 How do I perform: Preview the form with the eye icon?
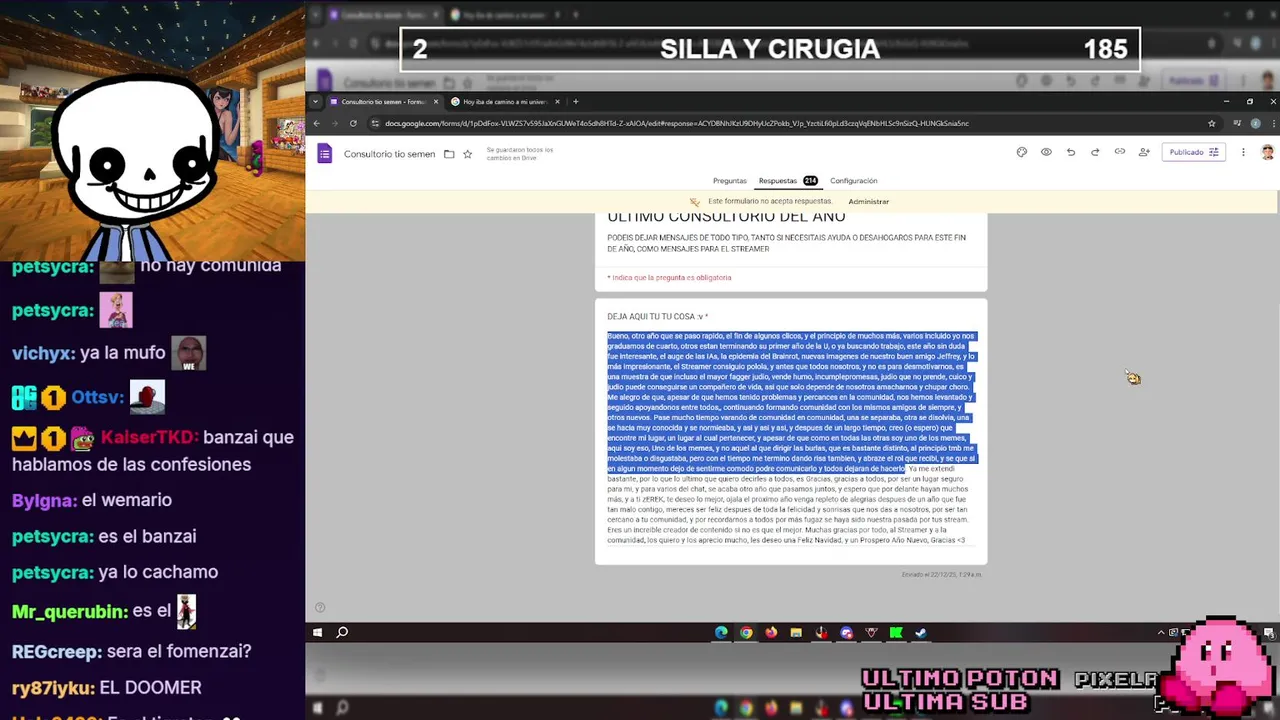pyautogui.click(x=1046, y=152)
